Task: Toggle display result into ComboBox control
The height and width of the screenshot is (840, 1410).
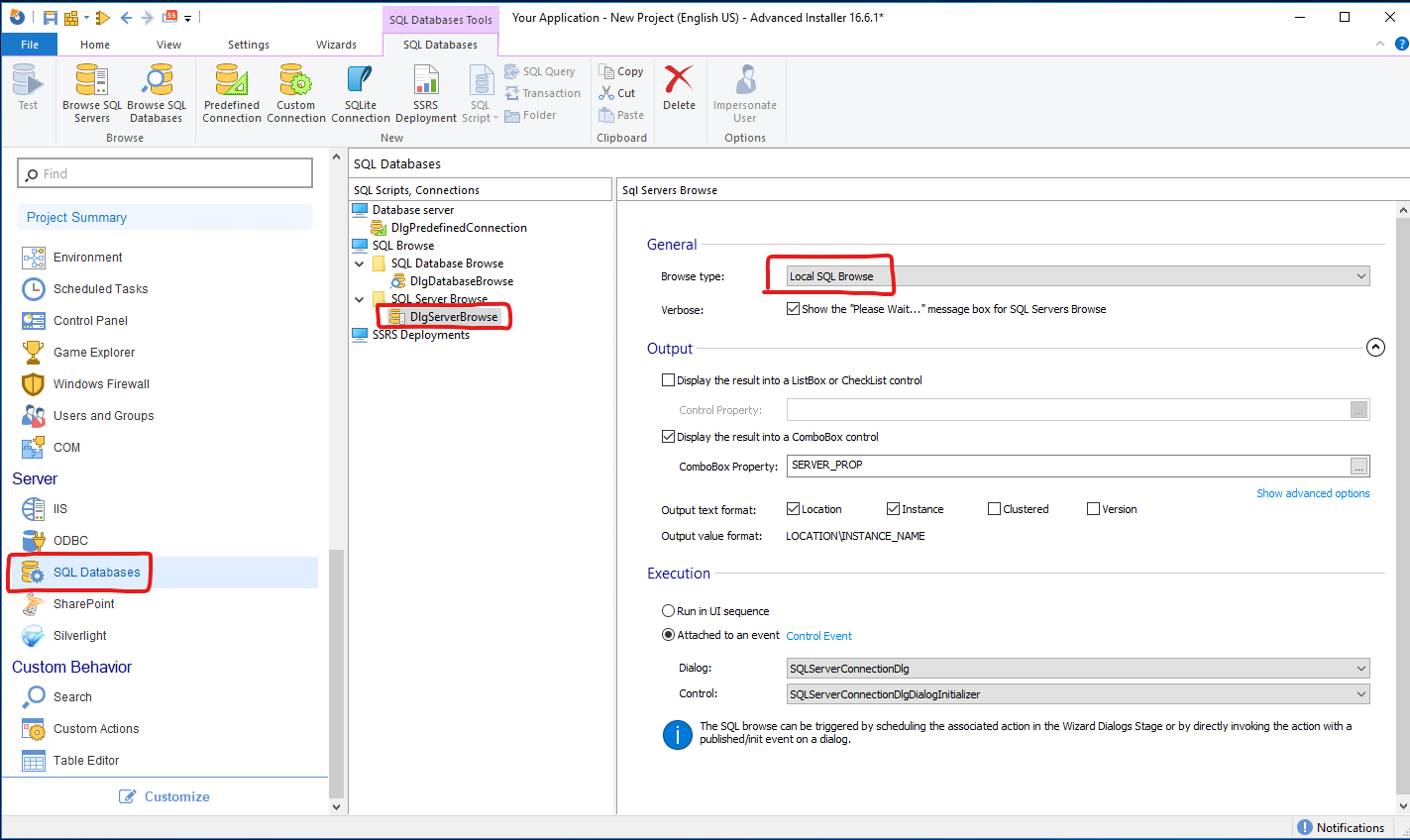Action: click(668, 437)
